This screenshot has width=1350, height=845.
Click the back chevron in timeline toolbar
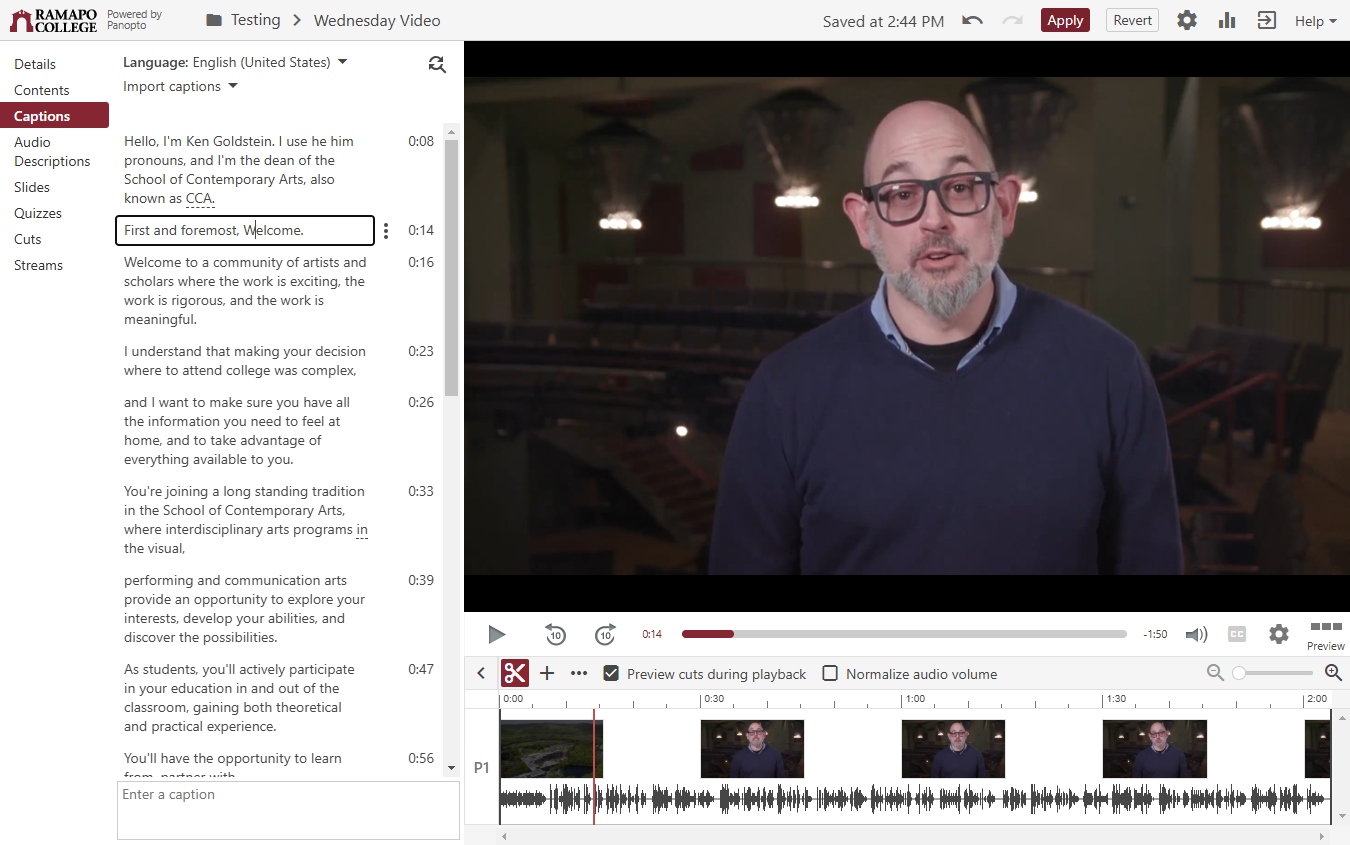(x=481, y=673)
